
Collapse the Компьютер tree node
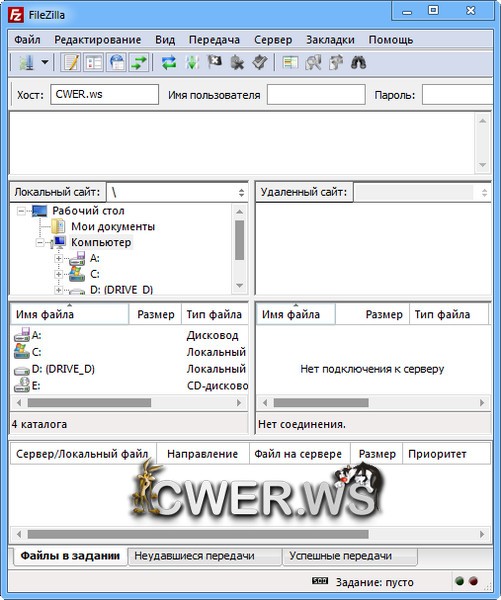pos(40,243)
